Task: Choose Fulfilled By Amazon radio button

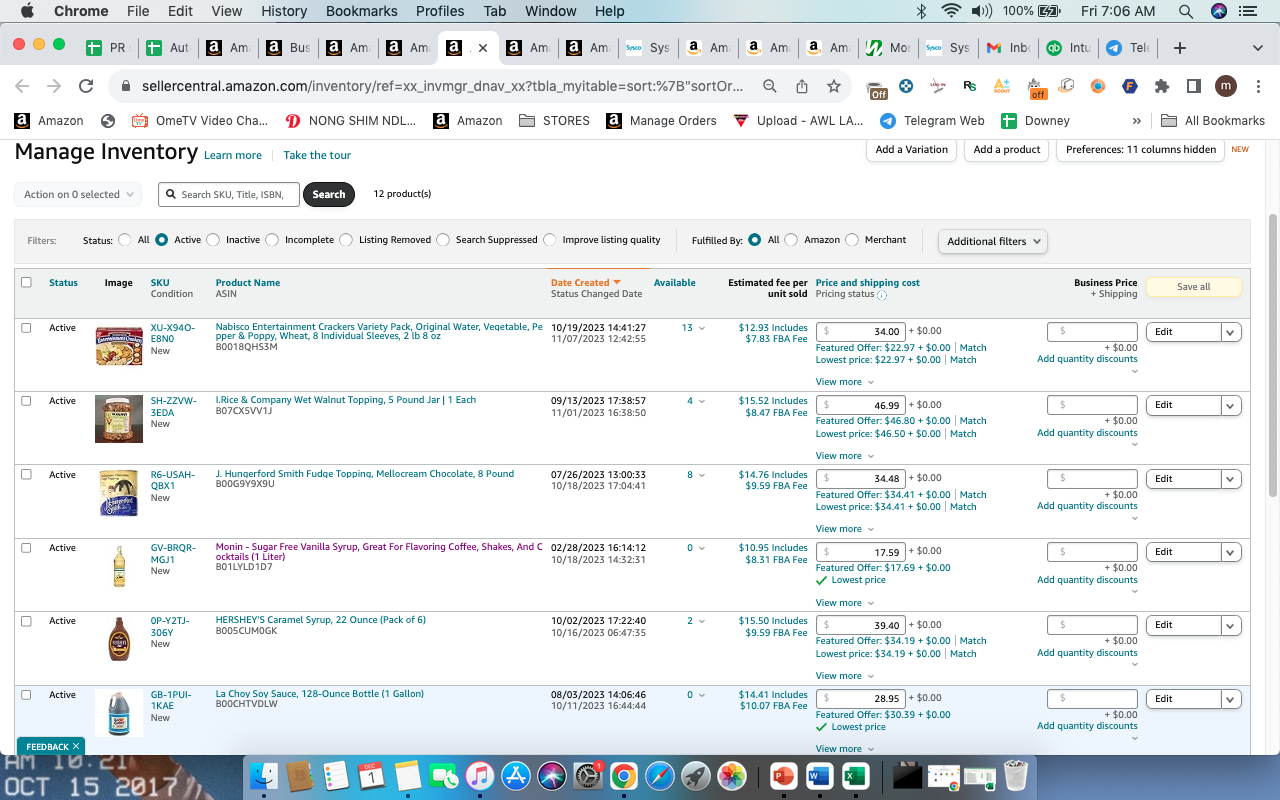Action: 791,240
